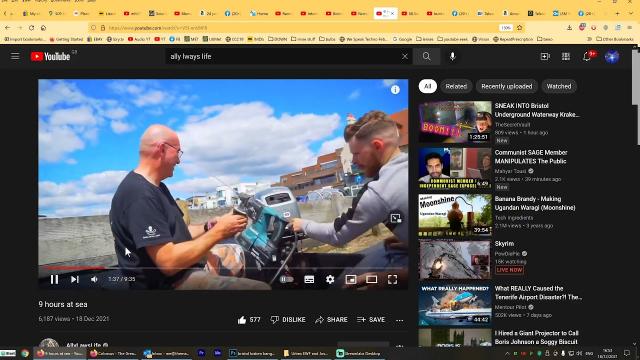Open the Windows notification center
The image size is (640, 360).
tap(627, 353)
